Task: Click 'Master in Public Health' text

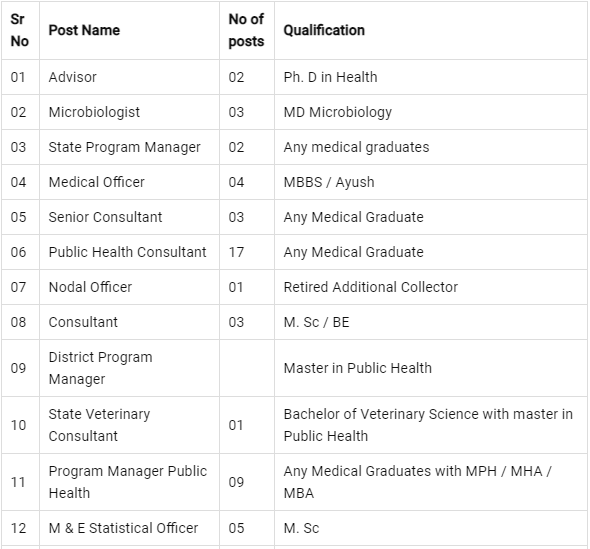Action: coord(357,368)
